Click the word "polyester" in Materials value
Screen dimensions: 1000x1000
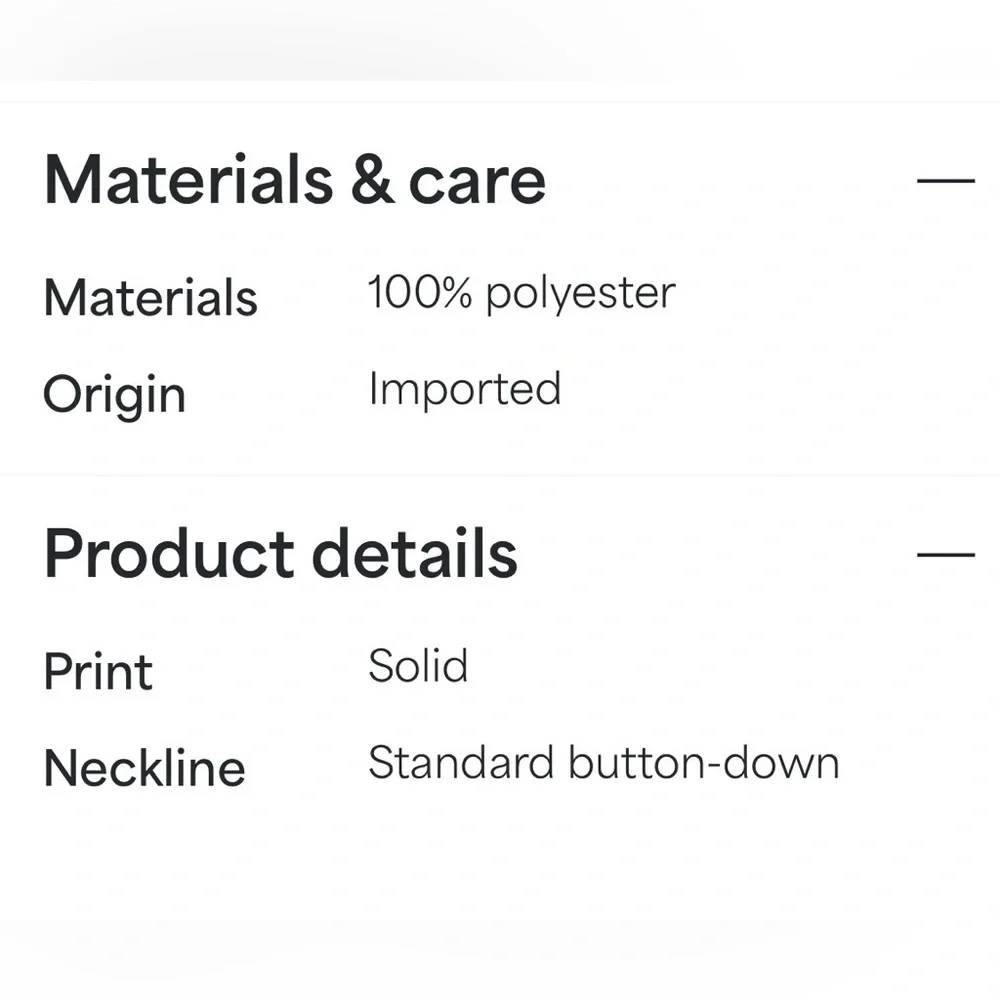pos(581,296)
